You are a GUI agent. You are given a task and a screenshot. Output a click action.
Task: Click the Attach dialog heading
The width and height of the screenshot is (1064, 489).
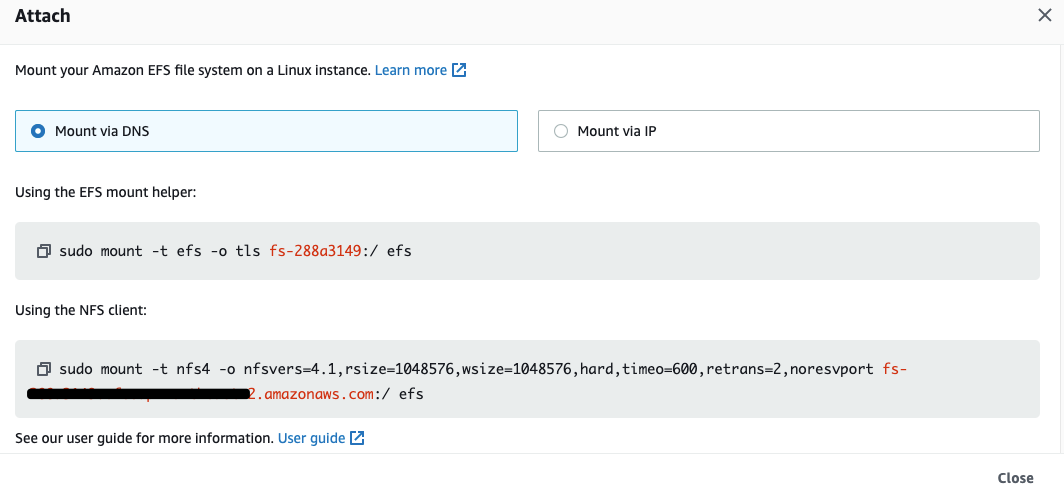pyautogui.click(x=42, y=17)
